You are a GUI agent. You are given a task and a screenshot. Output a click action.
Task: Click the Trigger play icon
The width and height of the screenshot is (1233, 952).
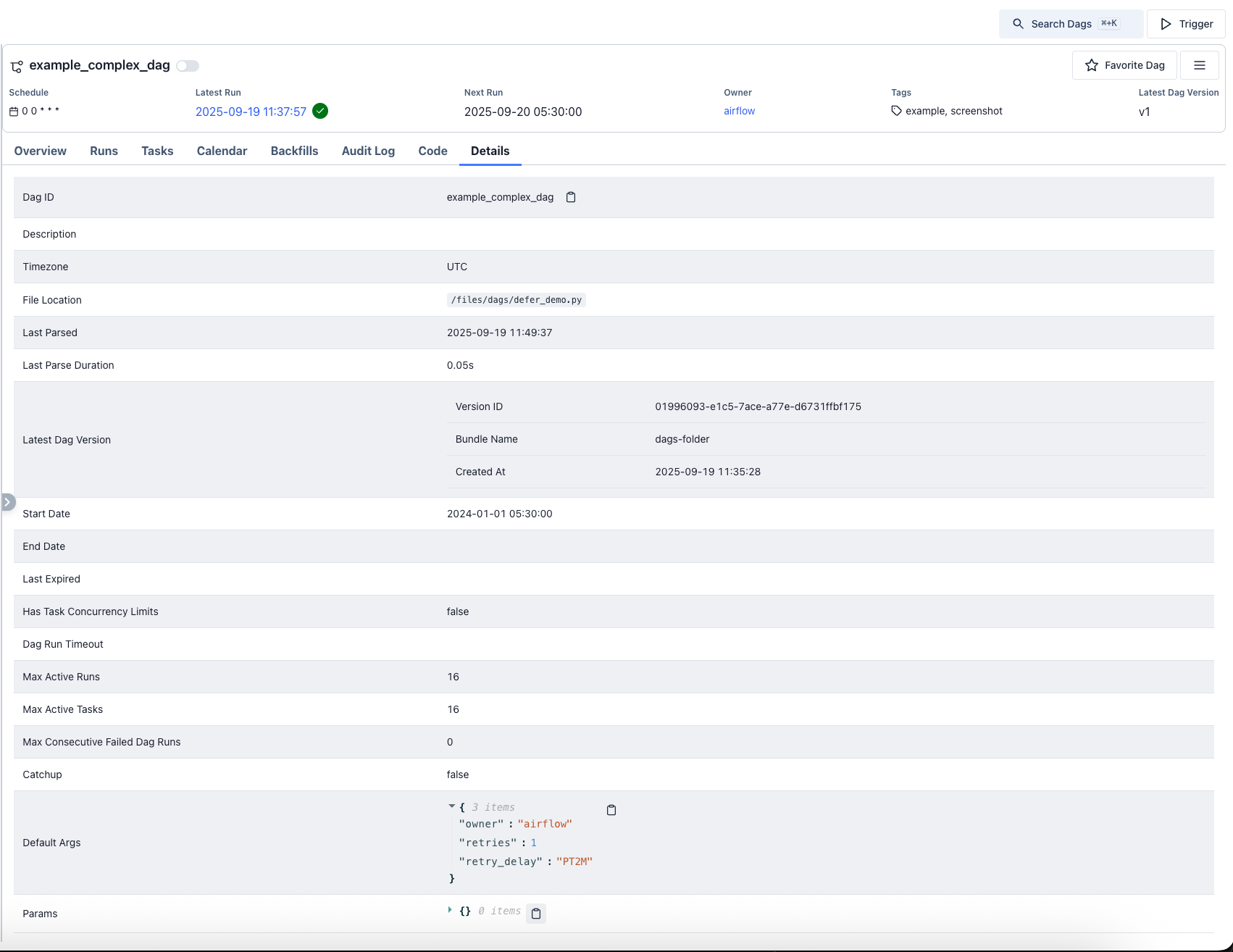point(1166,24)
